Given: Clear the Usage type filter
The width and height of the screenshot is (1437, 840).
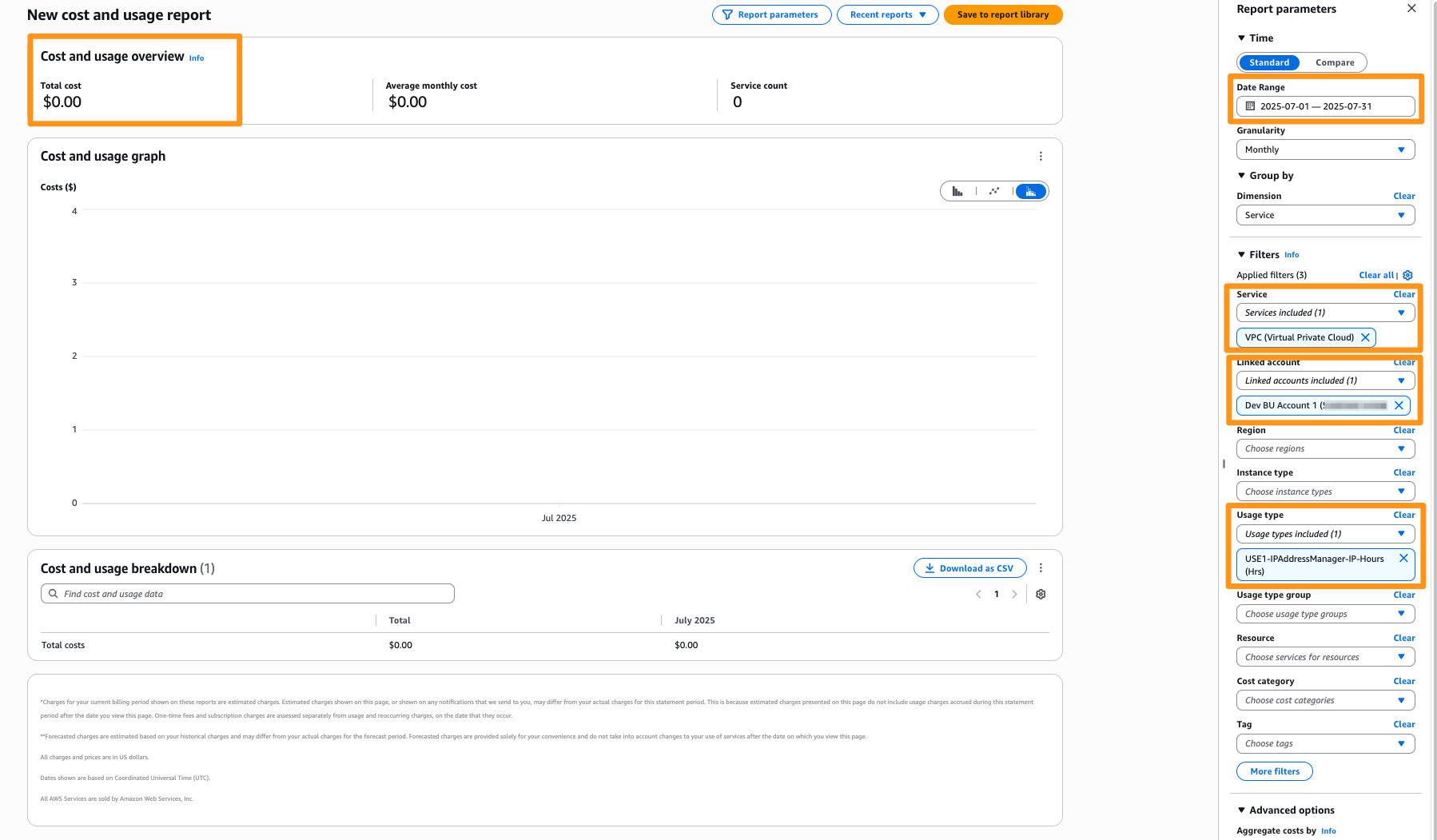Looking at the screenshot, I should (1404, 515).
